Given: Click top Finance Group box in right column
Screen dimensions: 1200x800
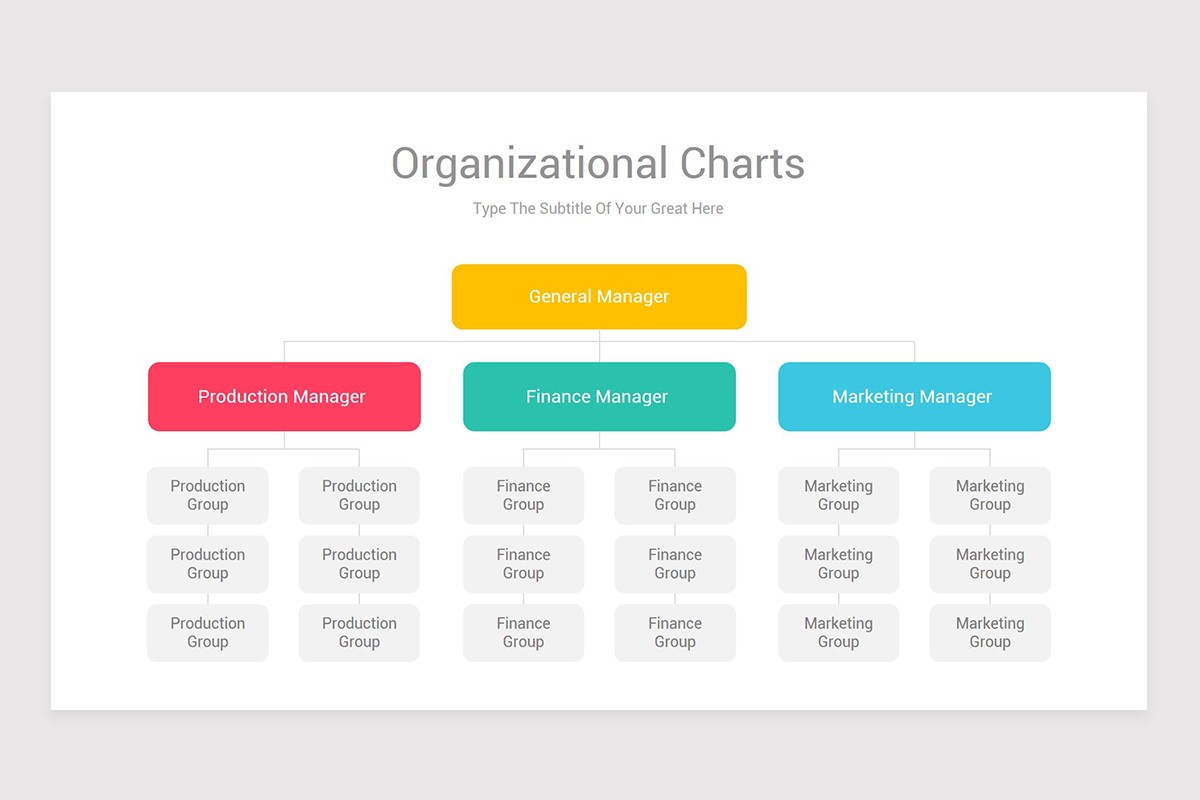Looking at the screenshot, I should coord(675,495).
